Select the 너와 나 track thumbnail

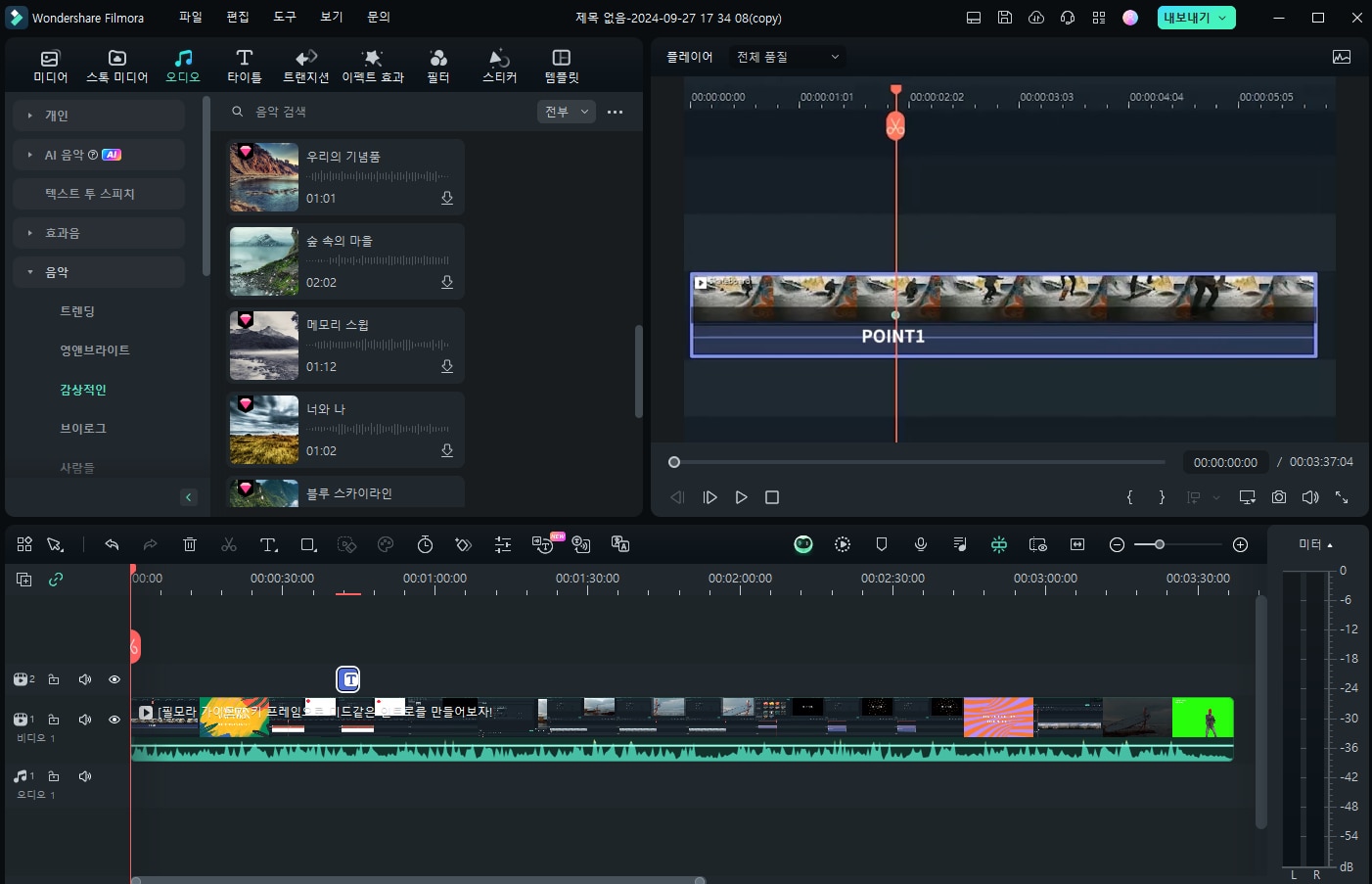264,430
